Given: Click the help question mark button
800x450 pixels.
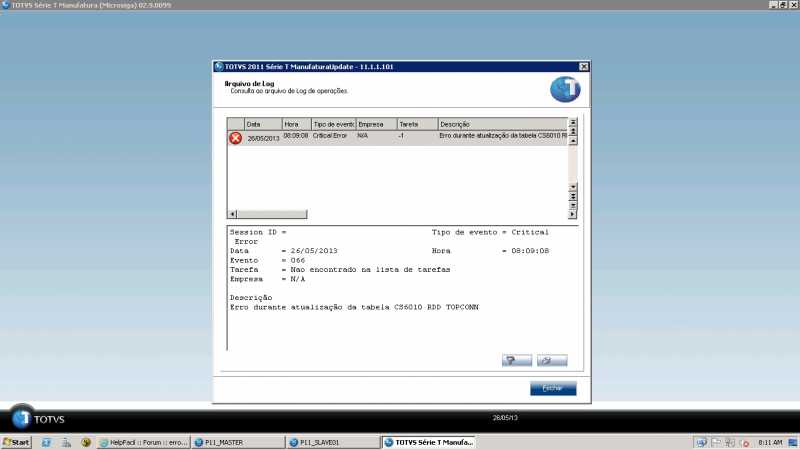Looking at the screenshot, I should point(517,361).
